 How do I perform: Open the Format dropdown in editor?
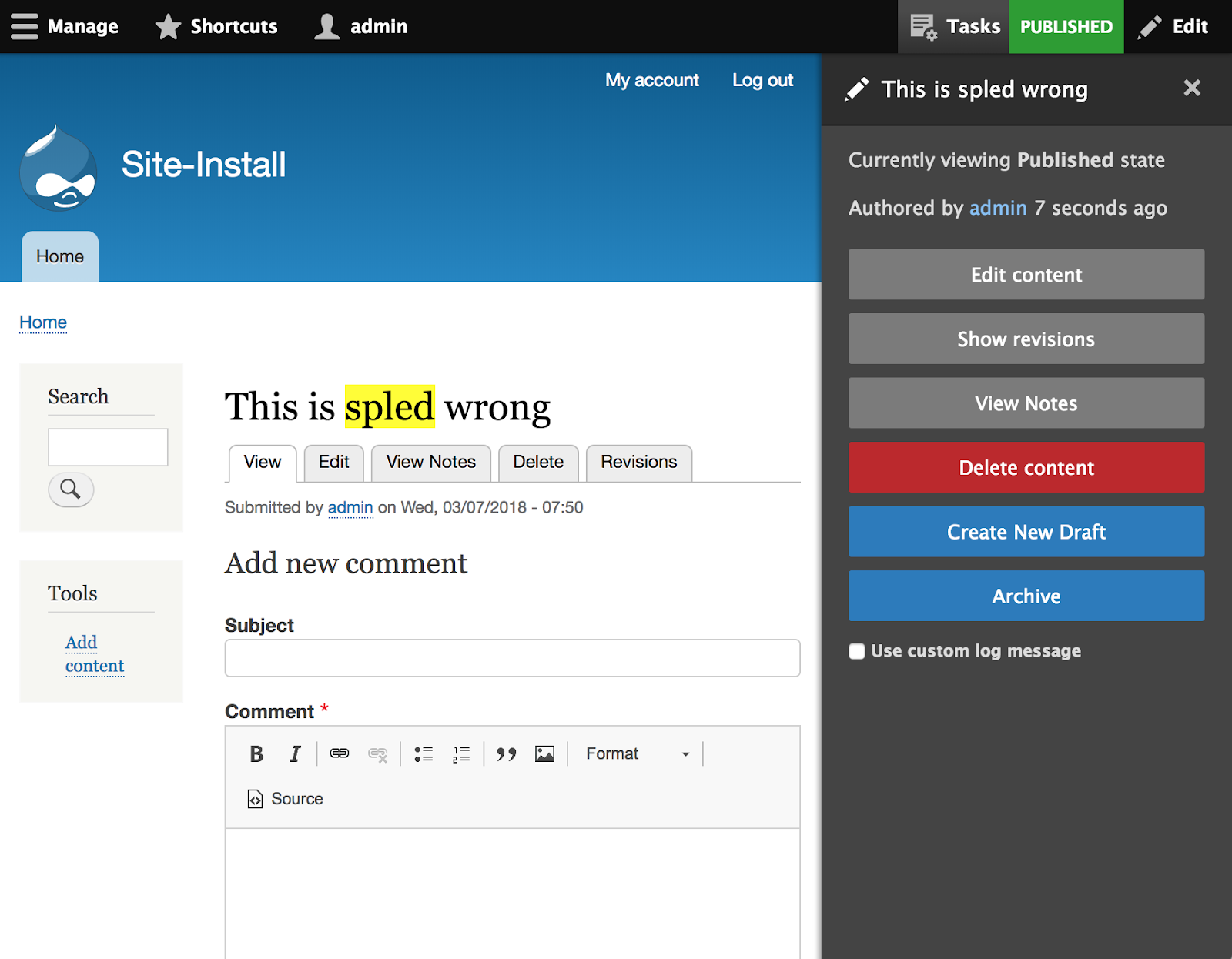638,753
